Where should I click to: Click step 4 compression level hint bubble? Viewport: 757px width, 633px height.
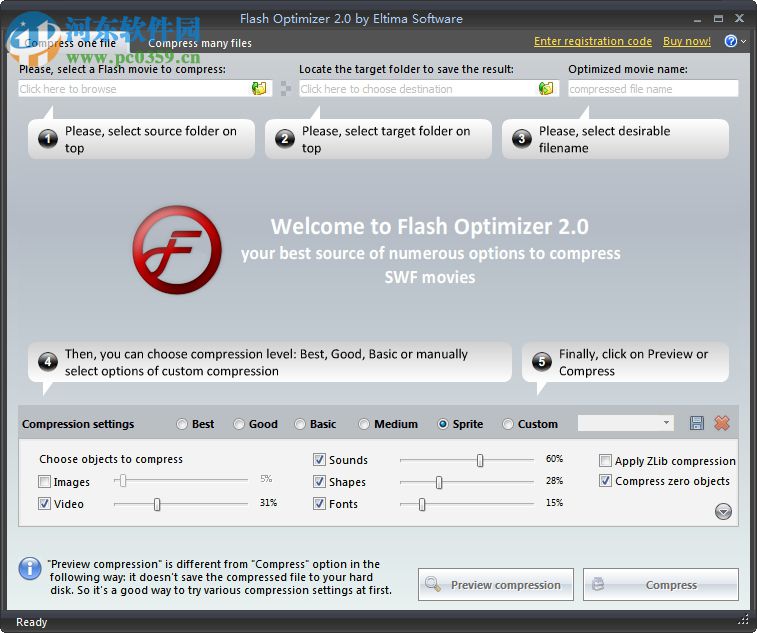(270, 362)
